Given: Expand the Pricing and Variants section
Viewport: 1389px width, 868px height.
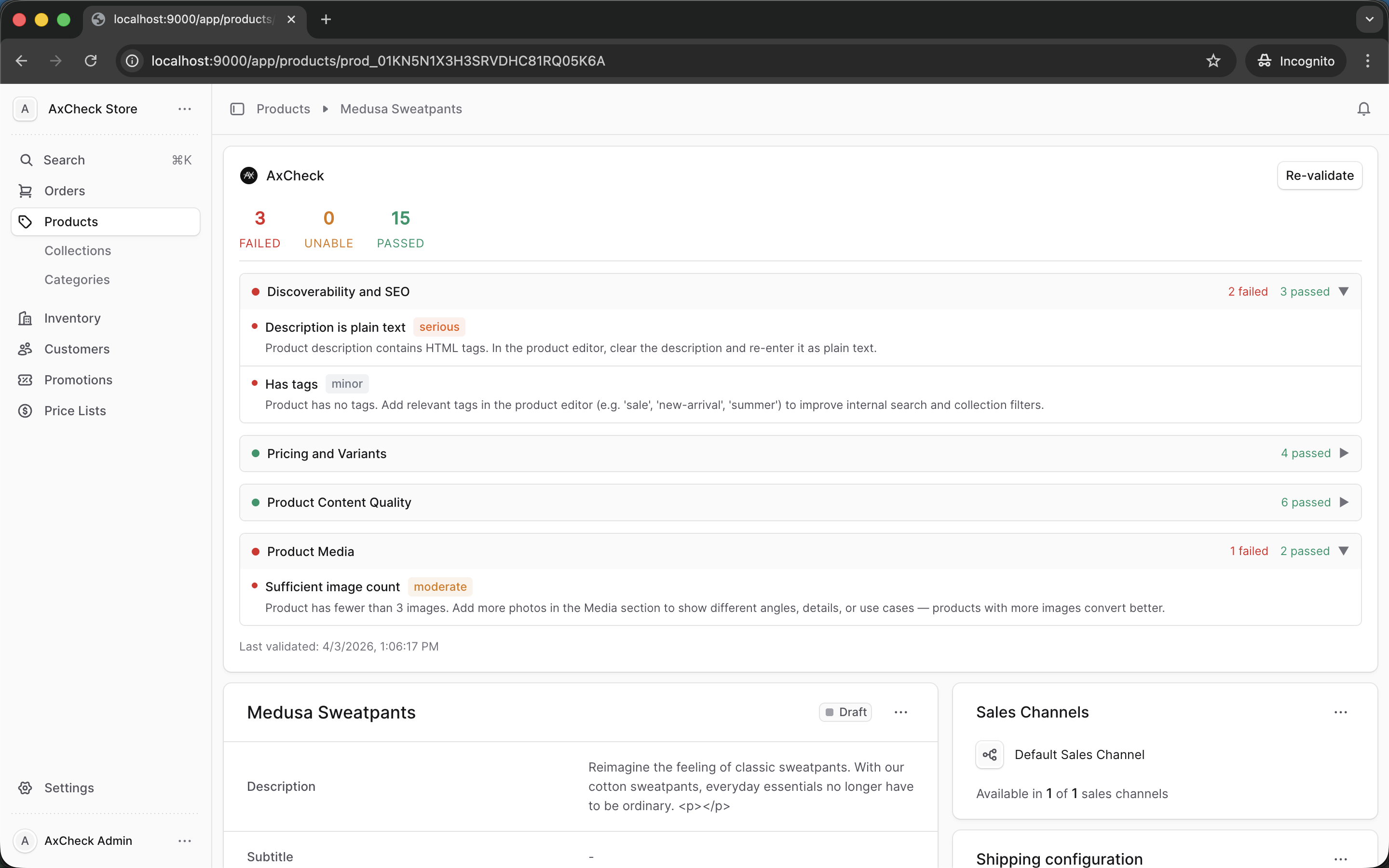Looking at the screenshot, I should (x=1344, y=453).
